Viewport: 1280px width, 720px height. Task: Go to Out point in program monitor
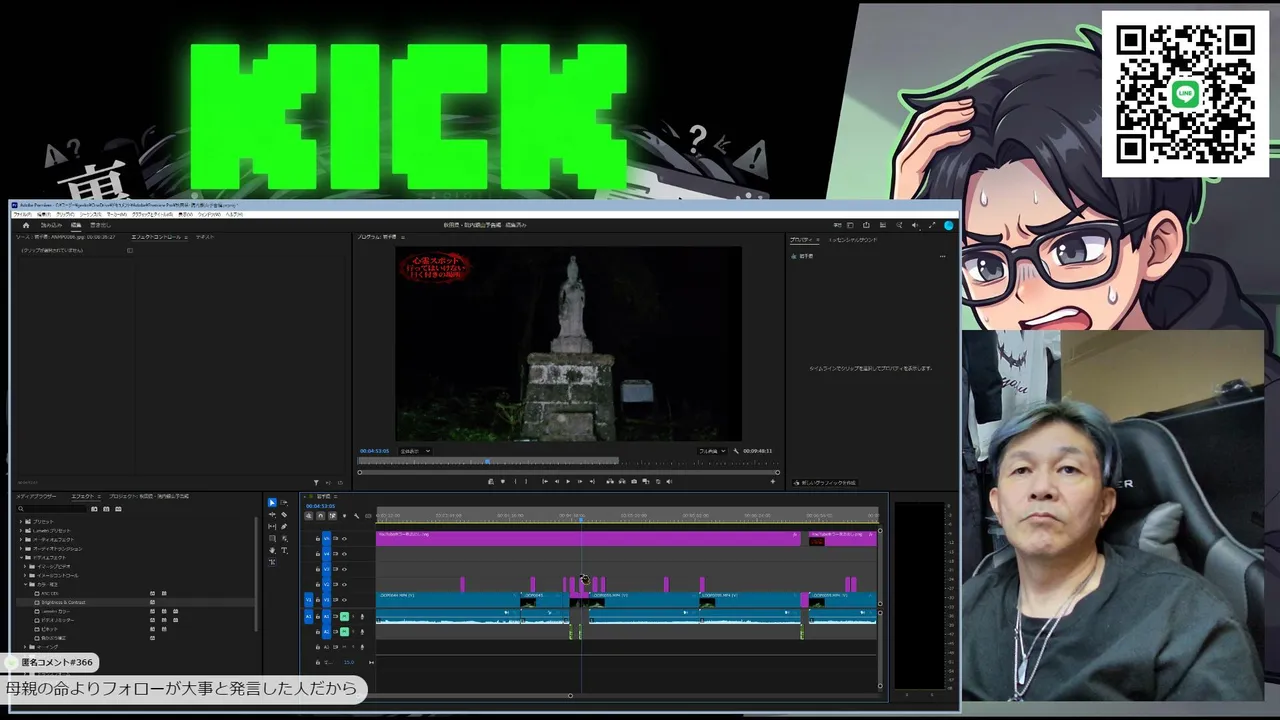[592, 481]
